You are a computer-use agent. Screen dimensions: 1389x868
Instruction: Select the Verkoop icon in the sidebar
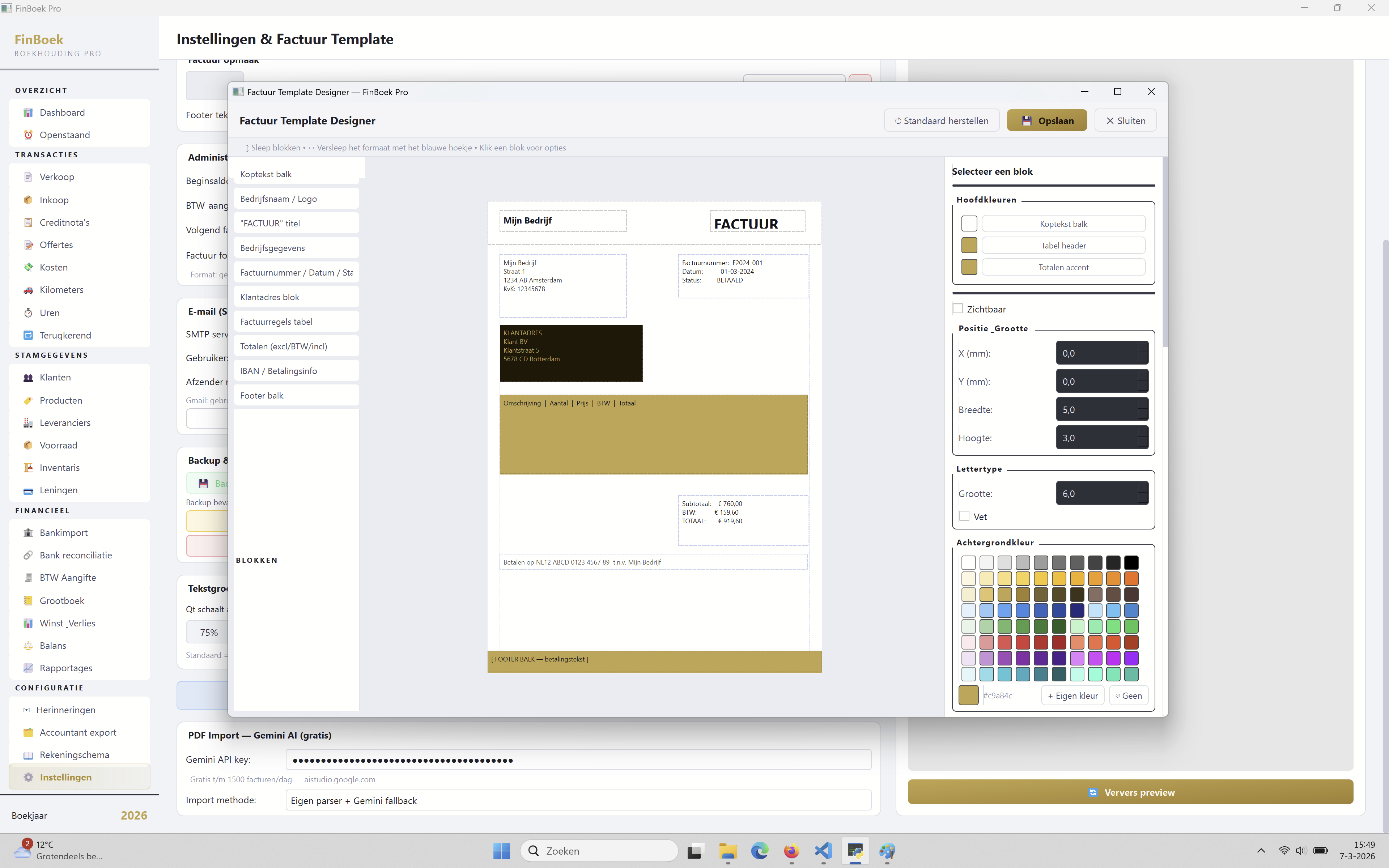[28, 177]
